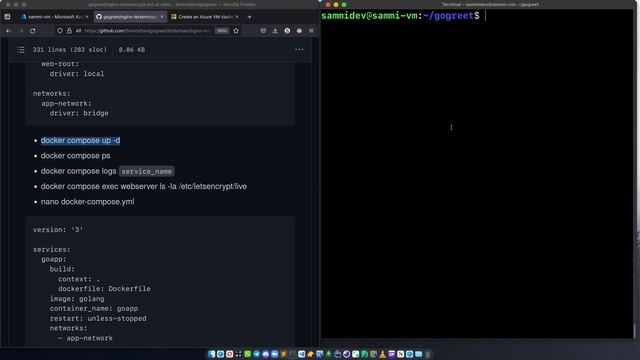Image resolution: width=640 pixels, height=360 pixels.
Task: Save page to Pocket
Action: (263, 31)
